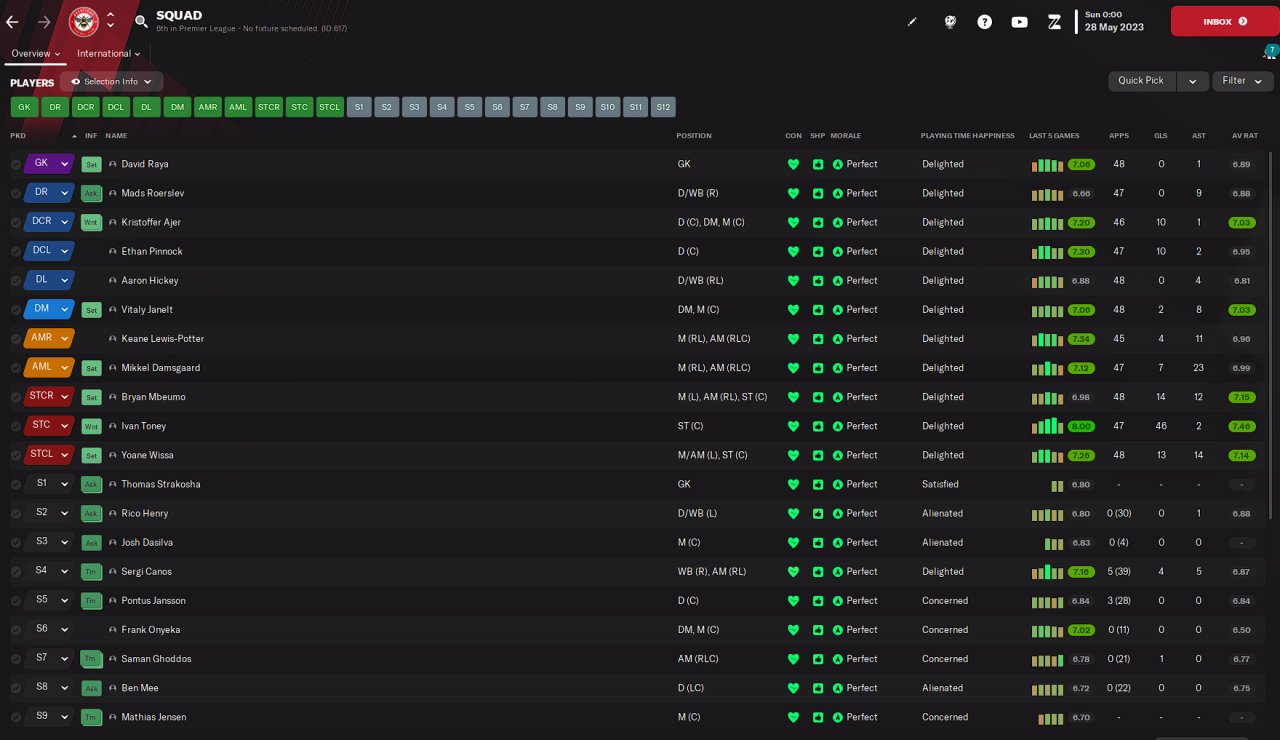This screenshot has width=1280, height=740.
Task: Click the Wnt status badge for Kristoffer Ajer
Action: [x=92, y=222]
